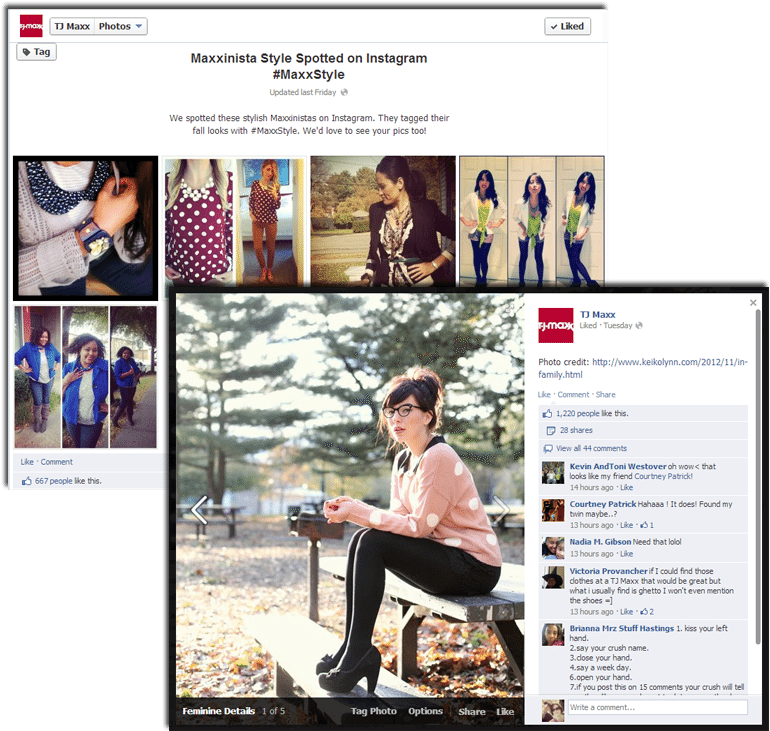This screenshot has width=770, height=731.
Task: Click the globe privacy icon beside Updated last Friday
Action: coord(344,92)
